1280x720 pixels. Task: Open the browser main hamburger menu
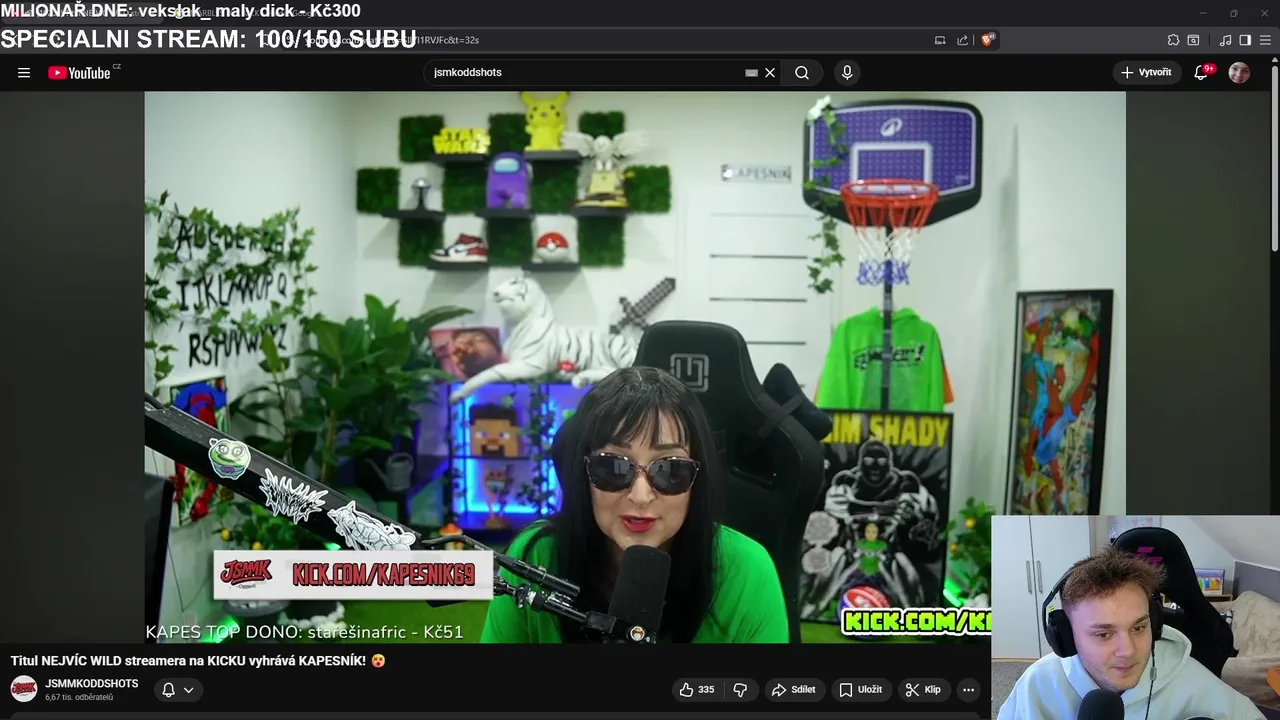(x=1265, y=40)
